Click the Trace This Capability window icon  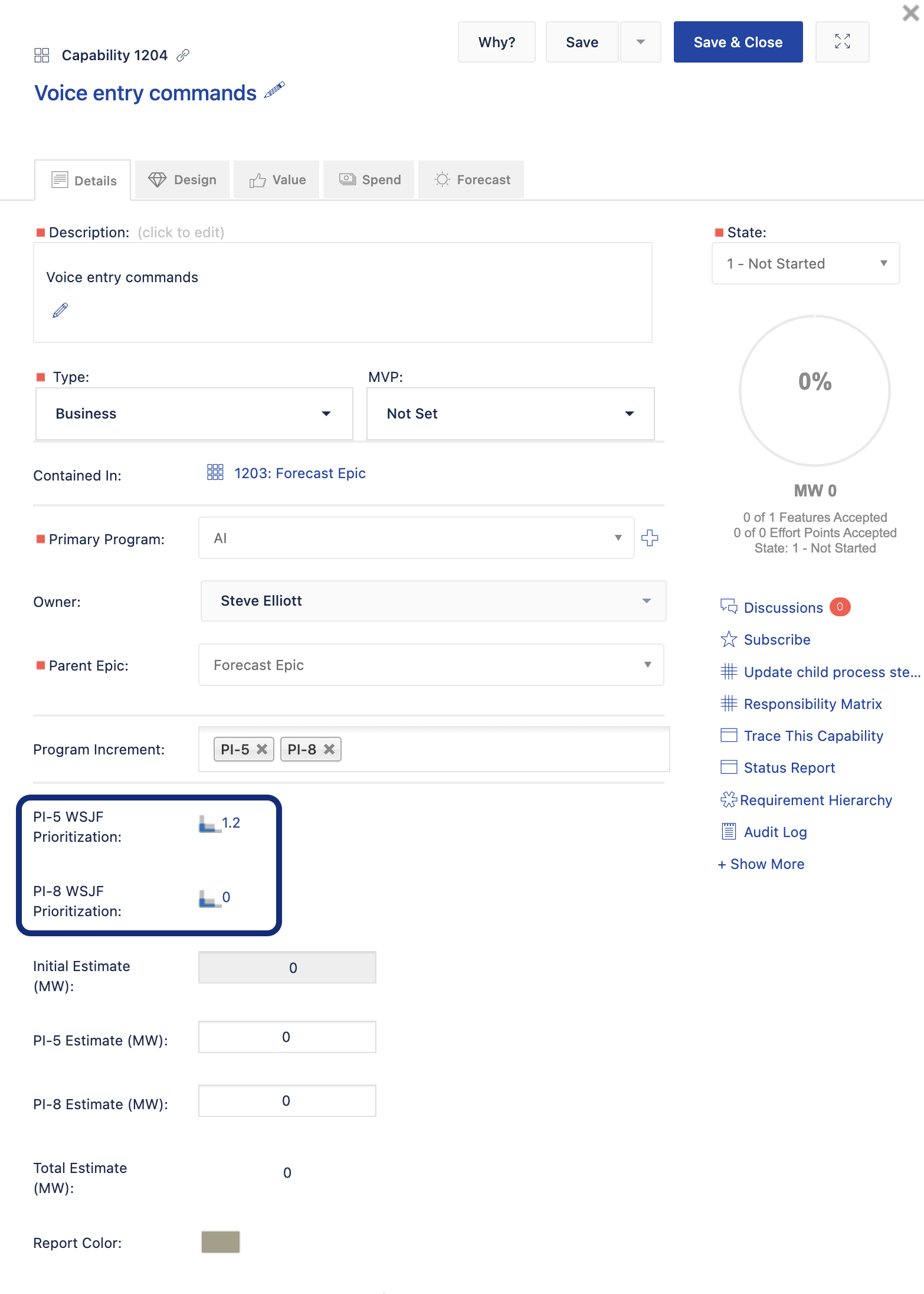tap(729, 736)
